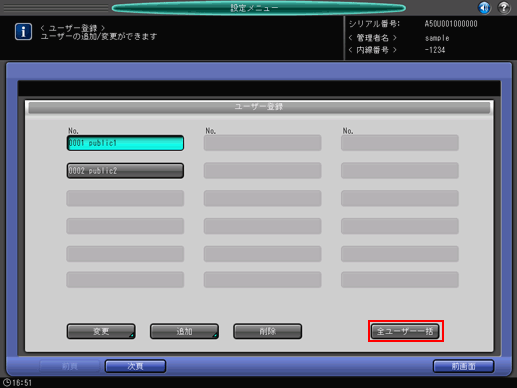Click the 変更 (Change) button

pos(101,331)
